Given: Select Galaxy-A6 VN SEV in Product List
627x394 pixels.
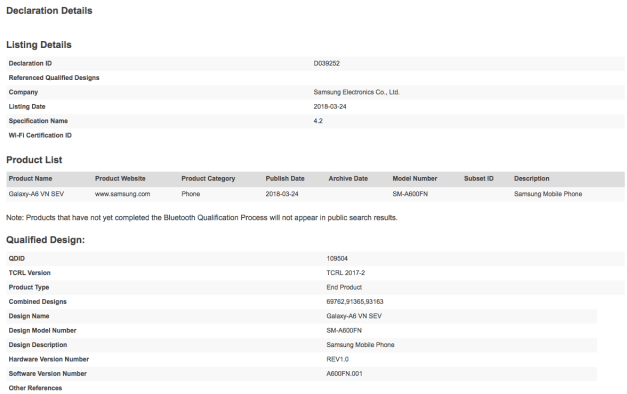Looking at the screenshot, I should point(36,194).
